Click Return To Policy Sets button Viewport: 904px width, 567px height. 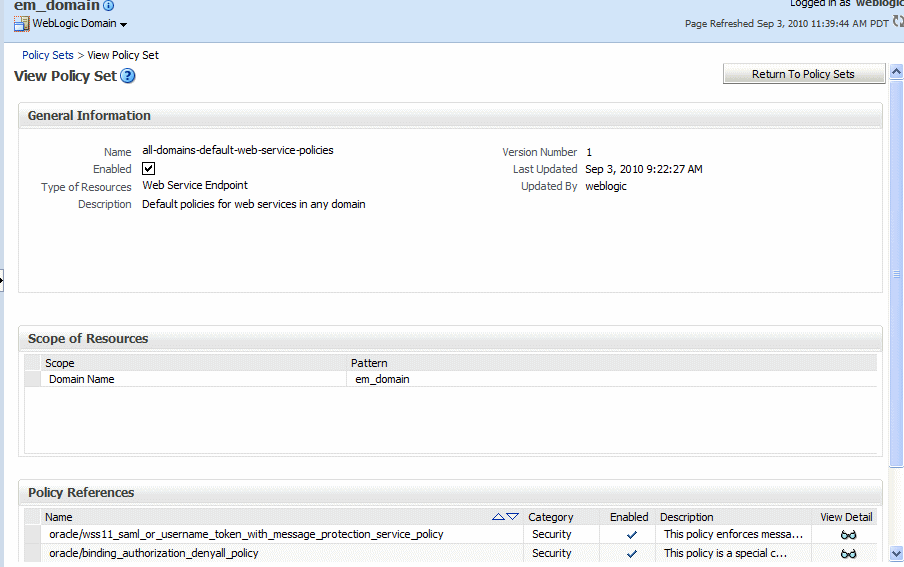804,74
